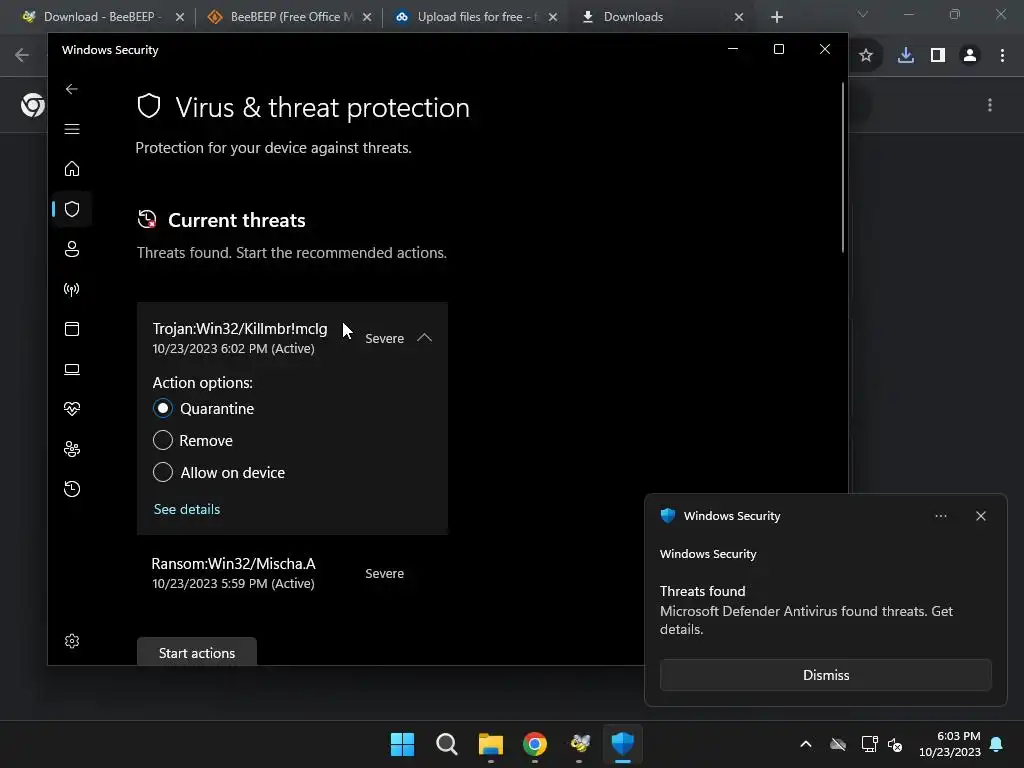Open App & browser control sidebar icon
1024x768 pixels.
(x=72, y=329)
